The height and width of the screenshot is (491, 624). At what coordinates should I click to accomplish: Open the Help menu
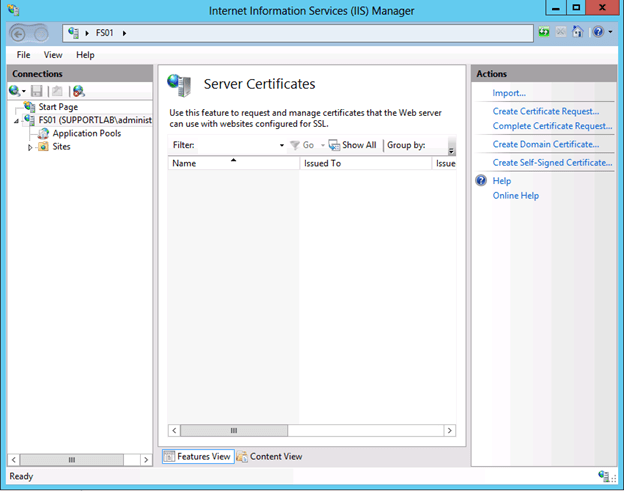[85, 55]
